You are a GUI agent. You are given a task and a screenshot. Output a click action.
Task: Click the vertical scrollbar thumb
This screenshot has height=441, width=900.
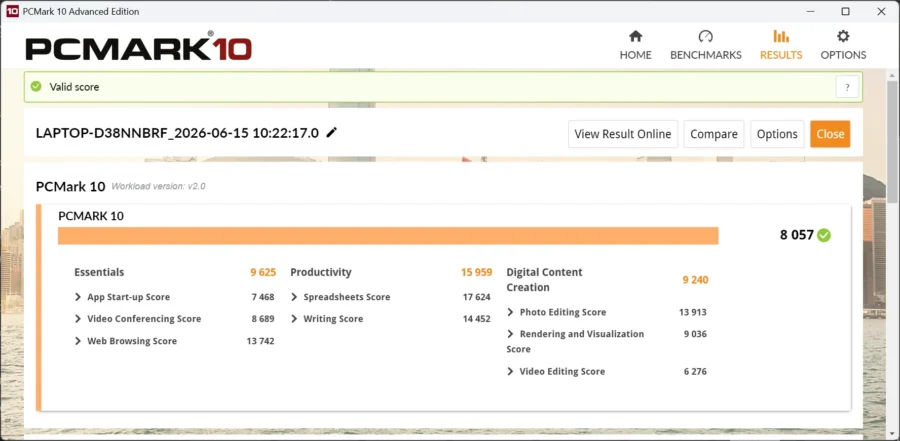[x=893, y=142]
